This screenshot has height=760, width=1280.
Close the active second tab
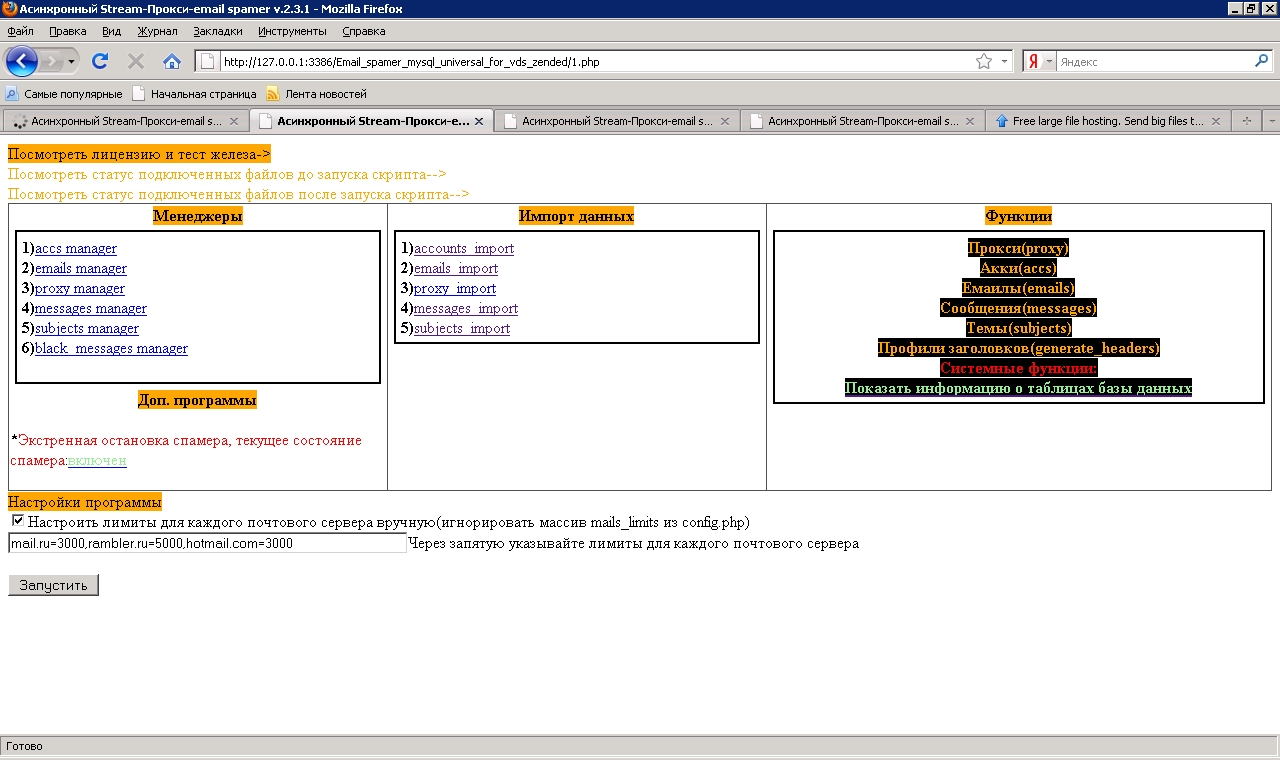tap(479, 121)
